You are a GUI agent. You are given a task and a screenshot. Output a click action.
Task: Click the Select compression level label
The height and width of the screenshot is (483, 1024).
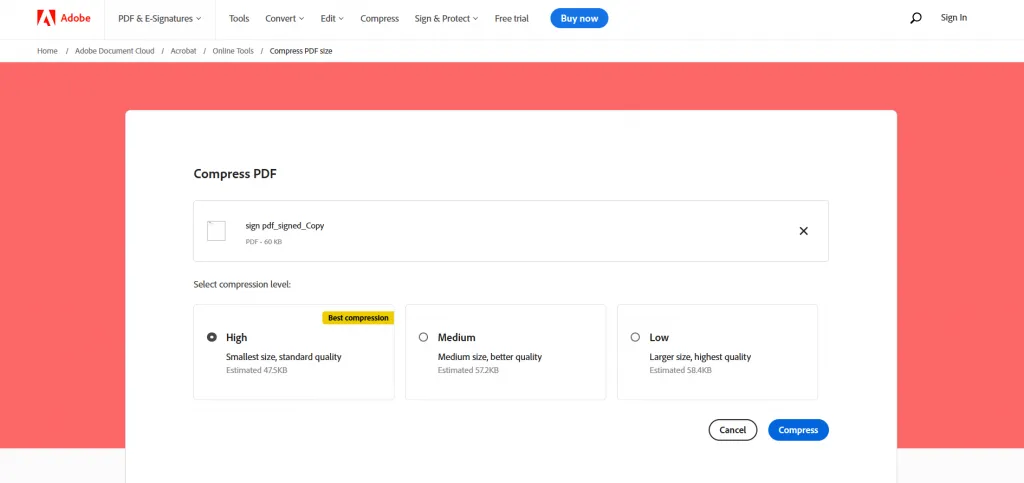click(x=242, y=285)
